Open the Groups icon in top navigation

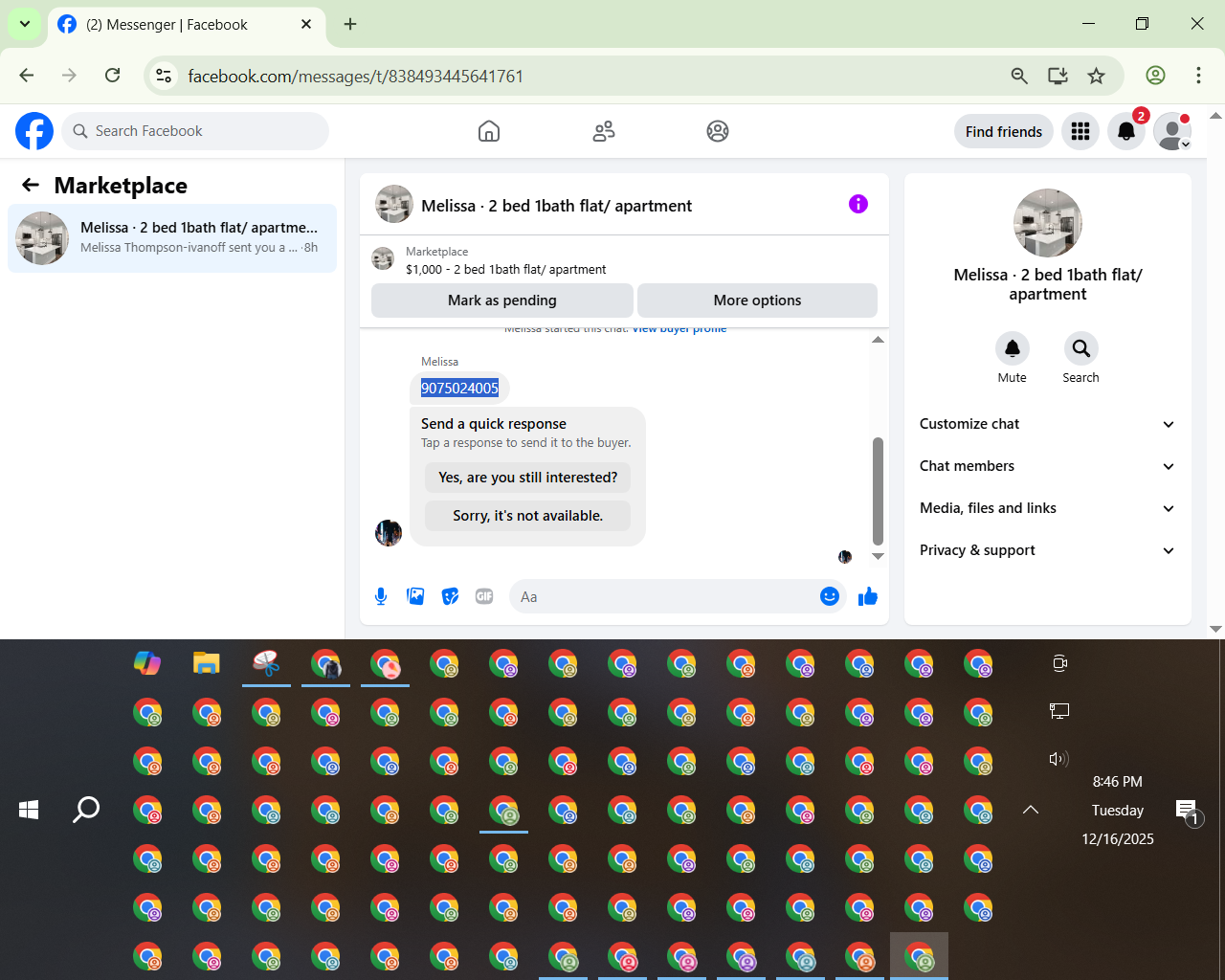pos(718,131)
